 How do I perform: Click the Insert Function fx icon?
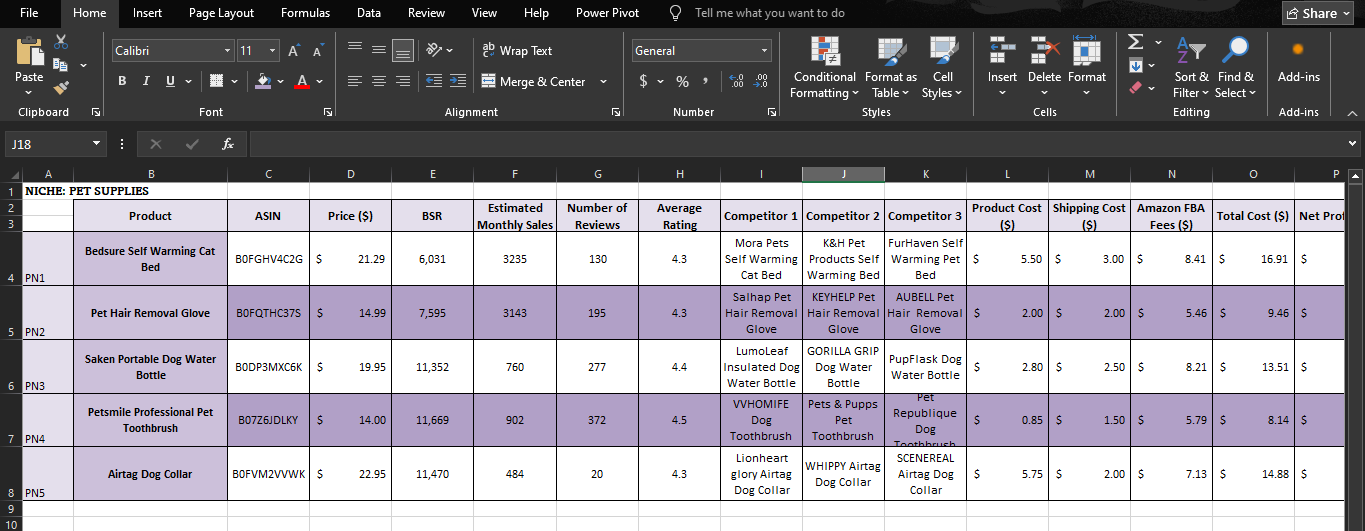(x=228, y=144)
